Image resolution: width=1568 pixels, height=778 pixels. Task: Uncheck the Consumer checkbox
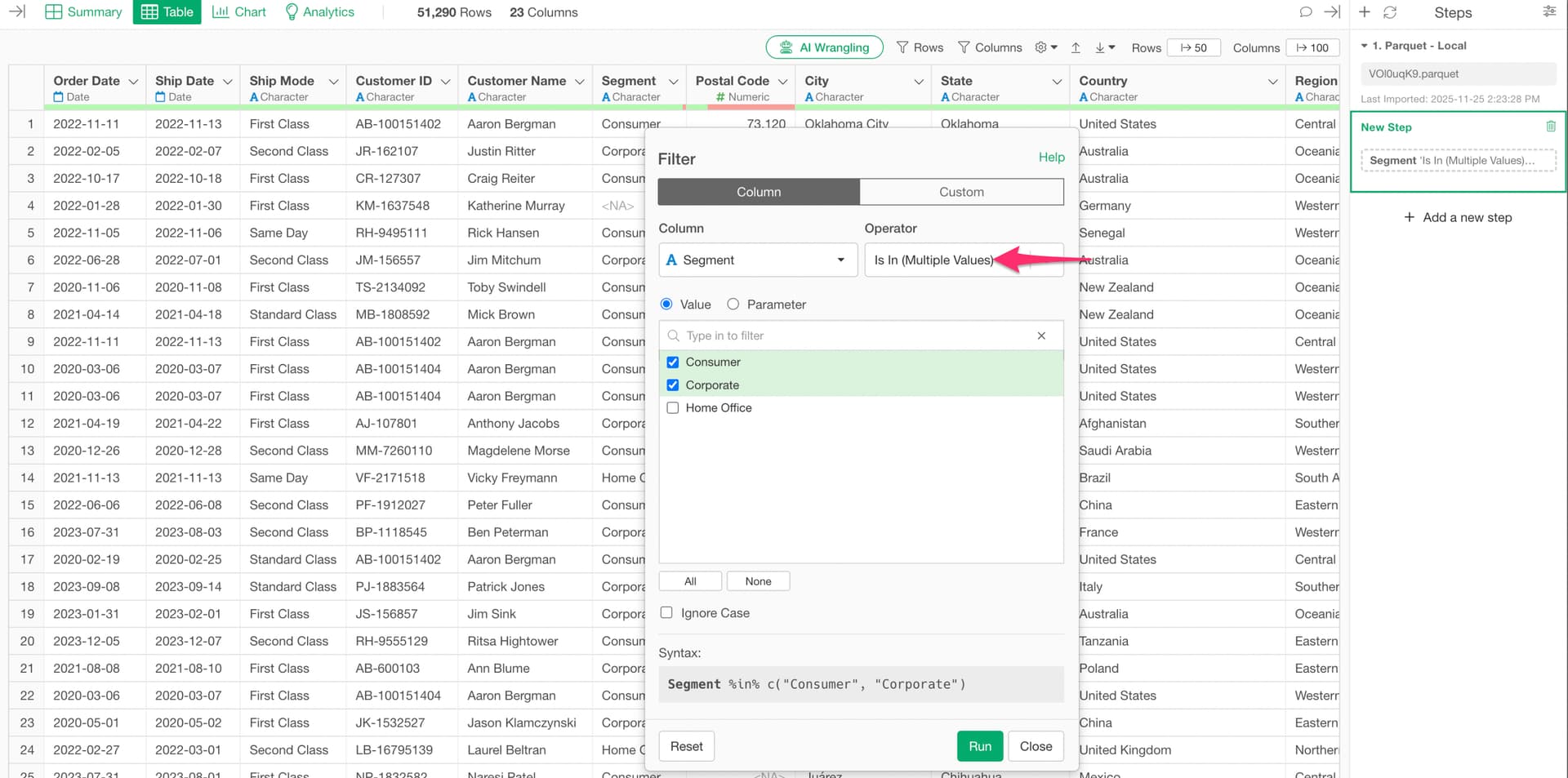[x=673, y=362]
